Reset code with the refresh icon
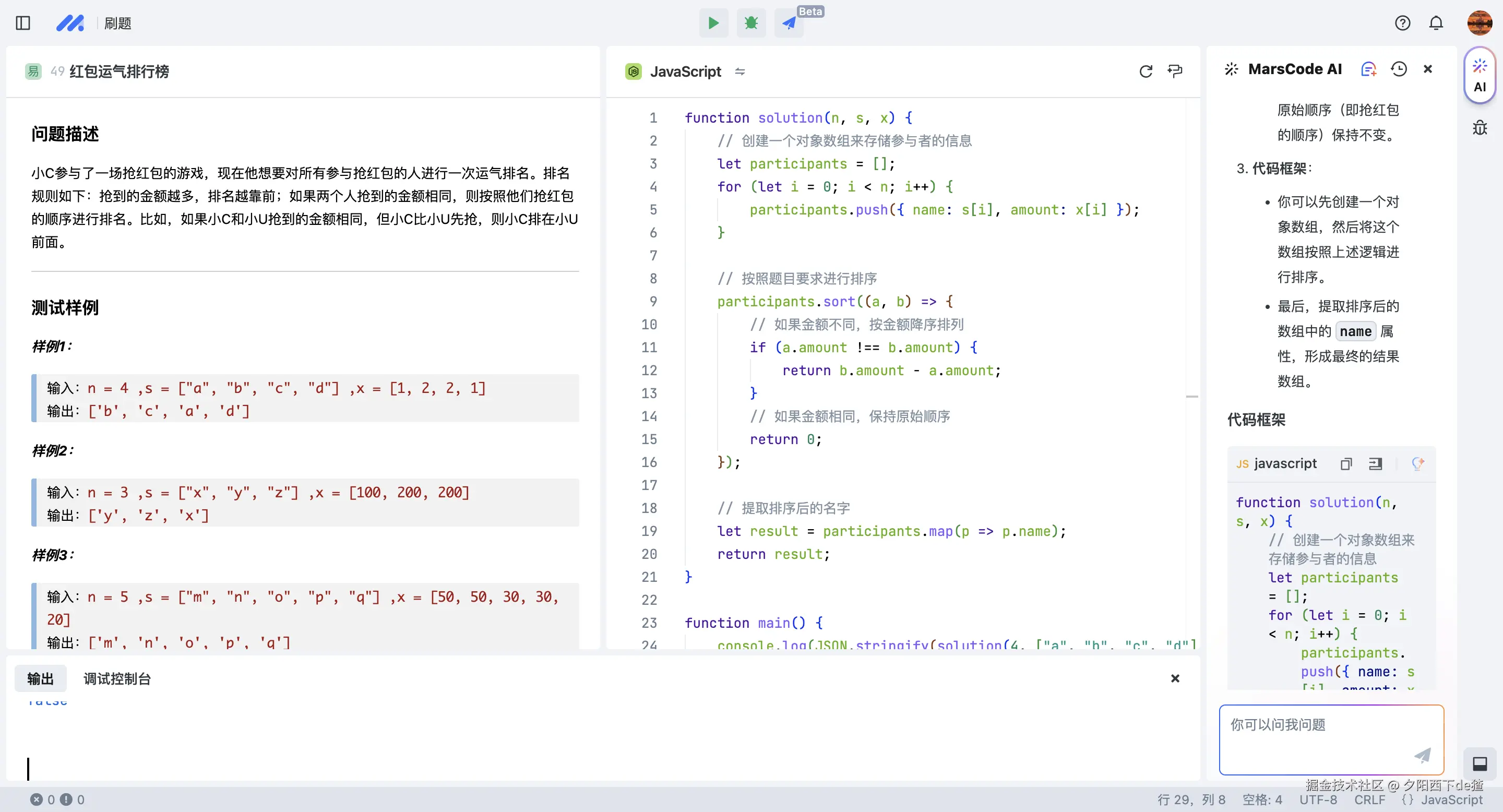The width and height of the screenshot is (1503, 812). [1146, 71]
